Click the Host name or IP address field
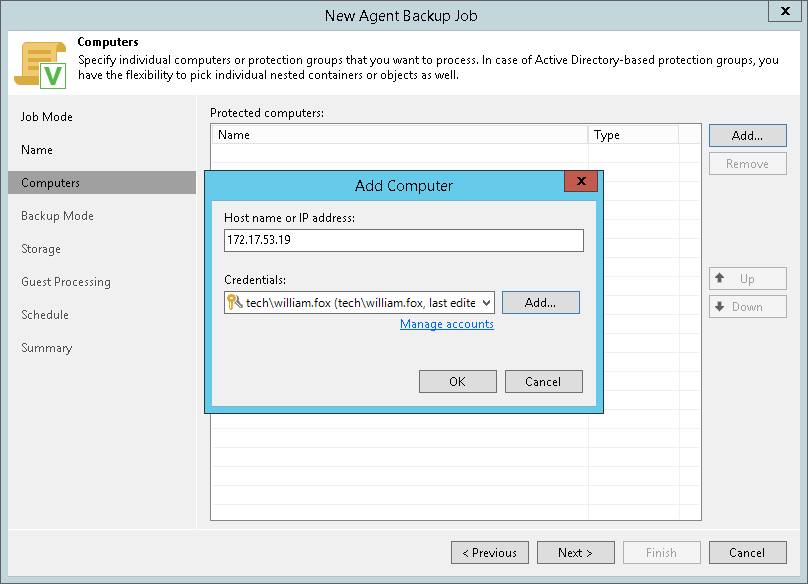This screenshot has height=584, width=808. 403,240
